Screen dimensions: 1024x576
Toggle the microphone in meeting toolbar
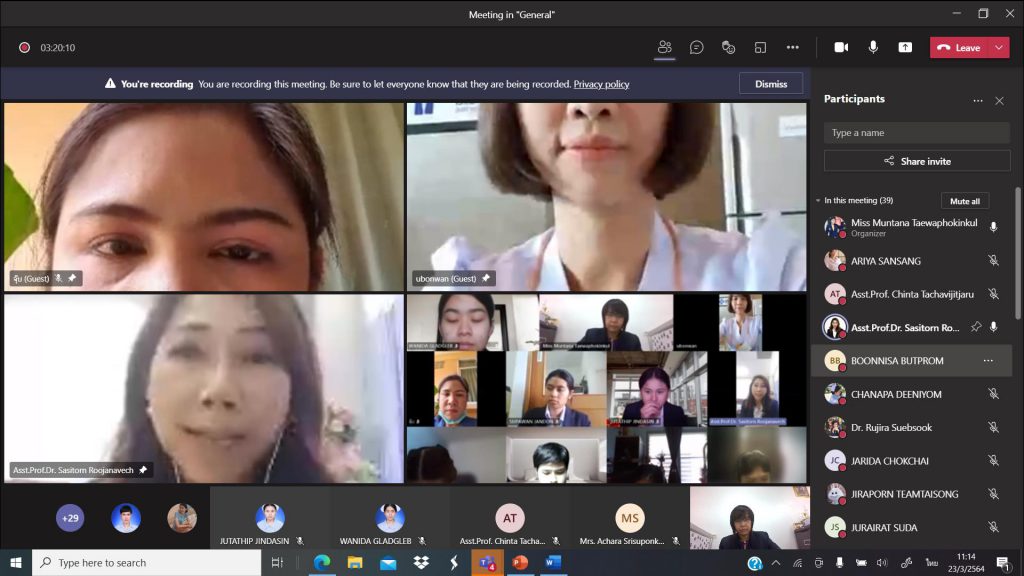pyautogui.click(x=873, y=47)
